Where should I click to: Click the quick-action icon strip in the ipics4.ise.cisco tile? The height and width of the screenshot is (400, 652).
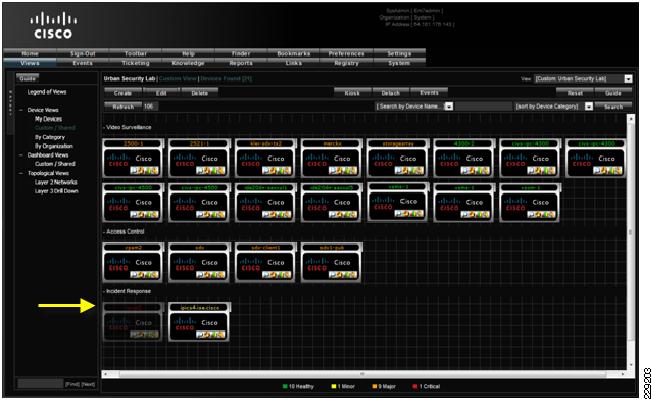pos(210,334)
